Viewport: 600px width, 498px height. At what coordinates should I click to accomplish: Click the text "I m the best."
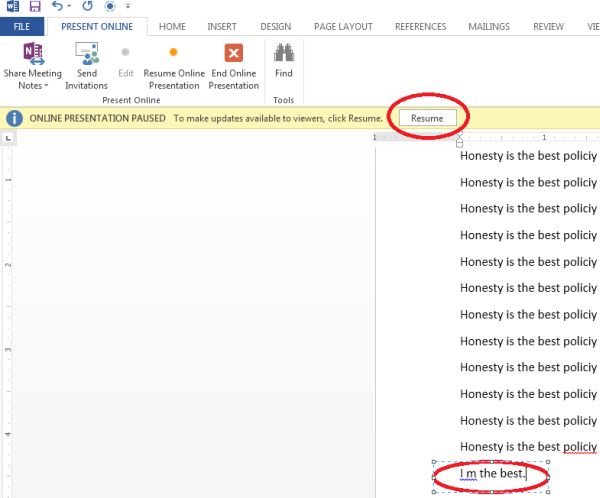(491, 474)
